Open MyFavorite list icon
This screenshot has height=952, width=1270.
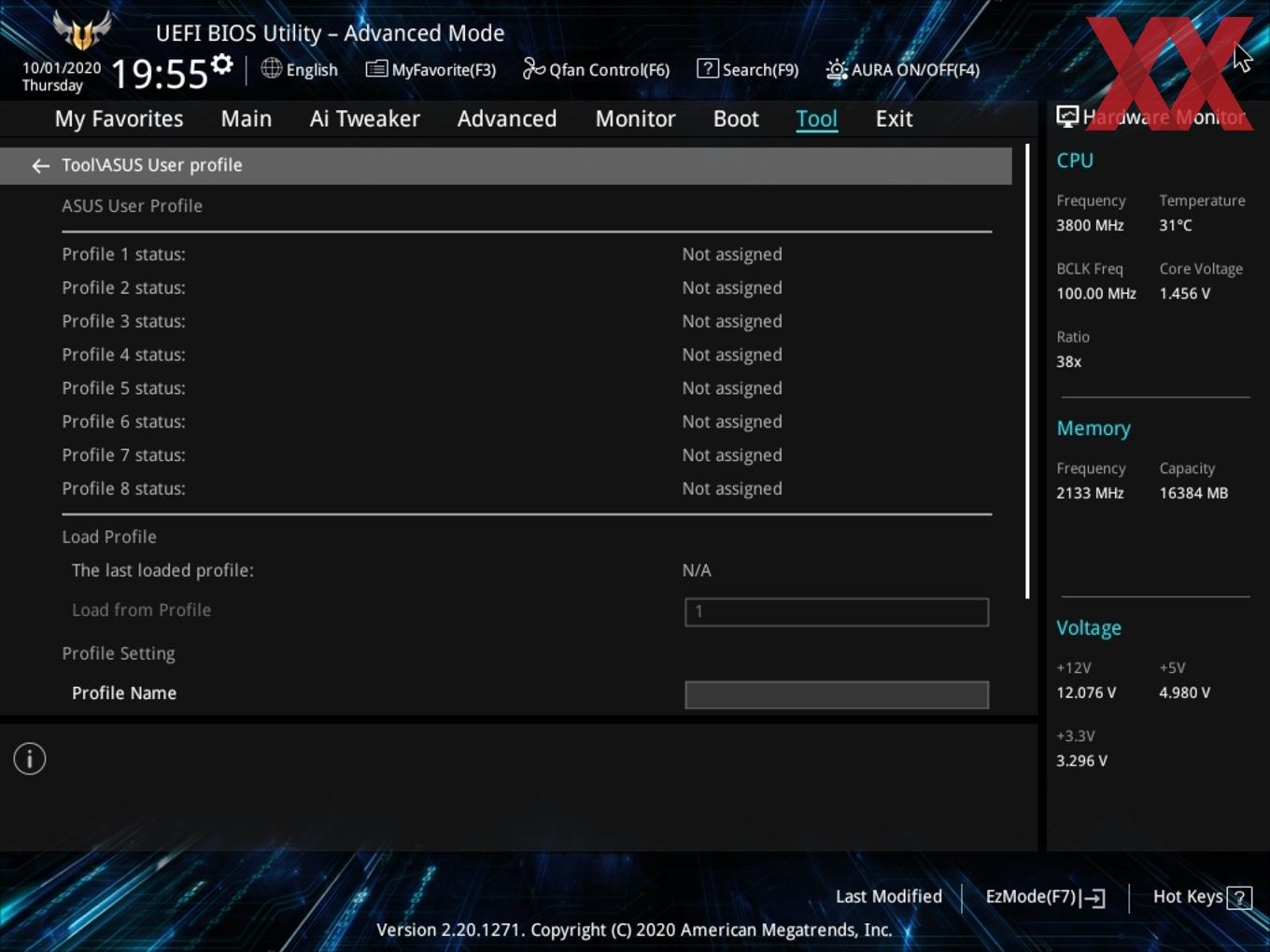376,68
